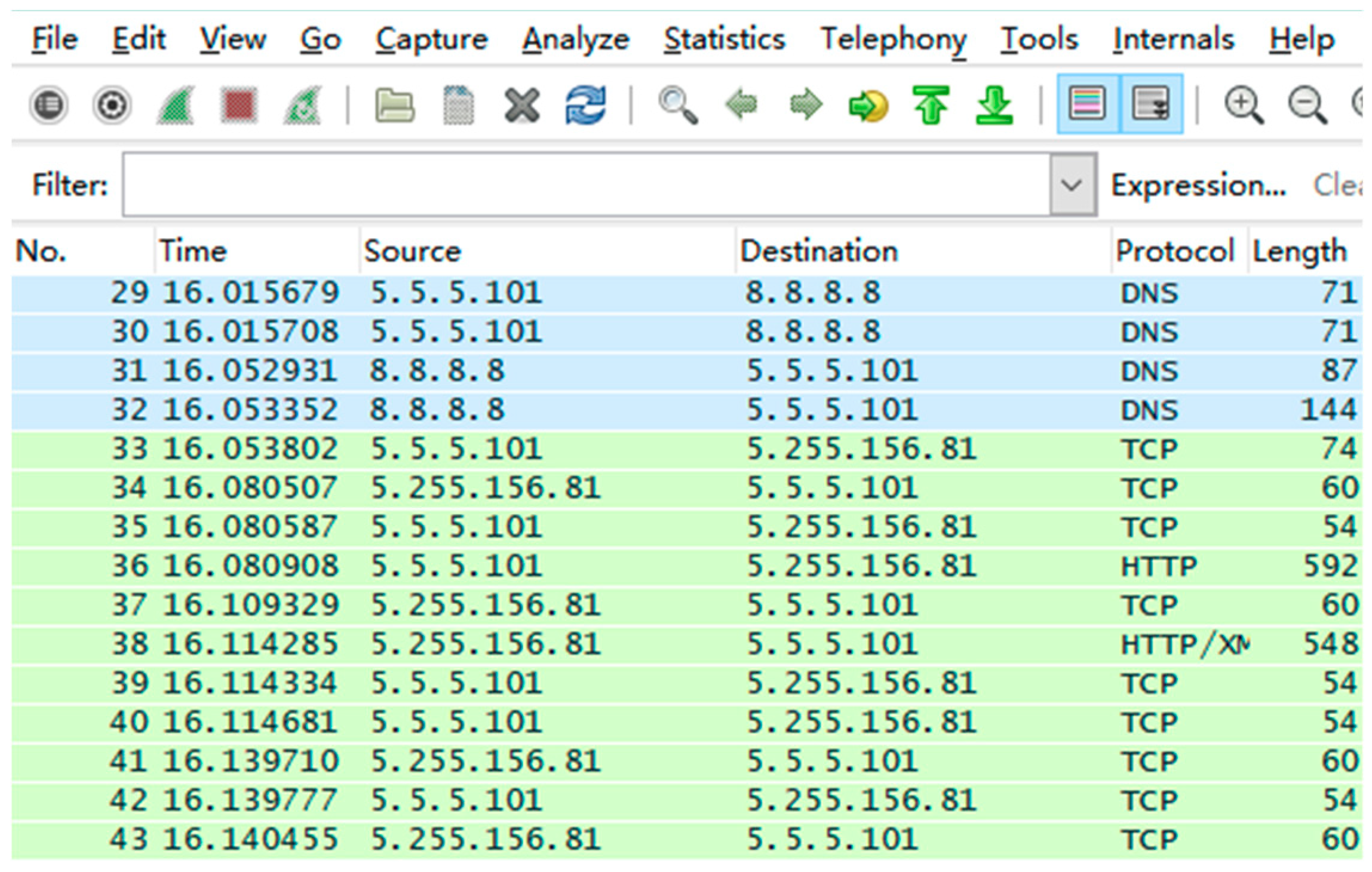Restart the current capture
1372x872 pixels.
point(303,105)
